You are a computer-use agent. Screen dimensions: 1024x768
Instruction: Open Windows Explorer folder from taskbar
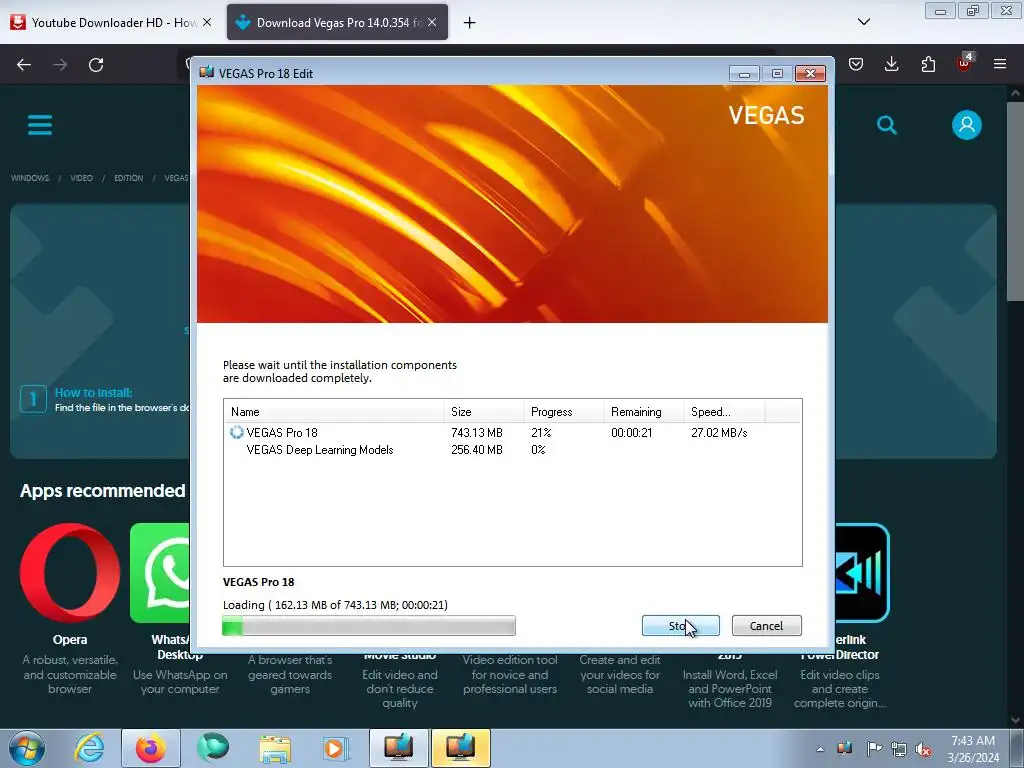pos(275,748)
